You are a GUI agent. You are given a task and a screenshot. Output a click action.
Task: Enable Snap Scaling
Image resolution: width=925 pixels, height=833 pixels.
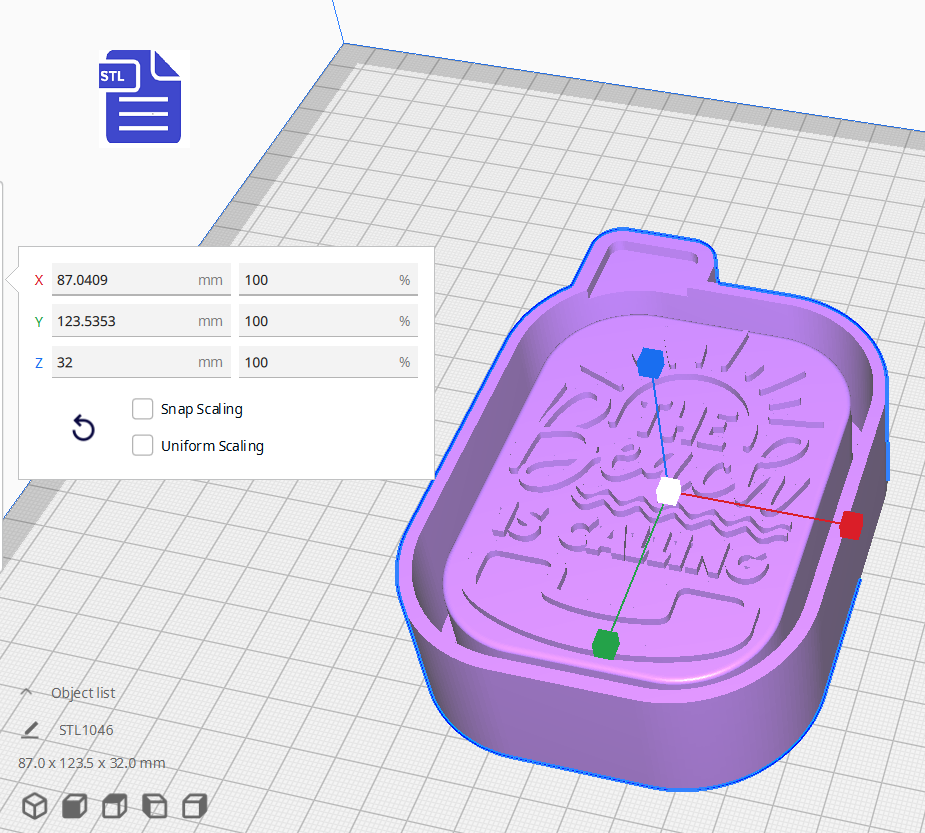tap(142, 408)
